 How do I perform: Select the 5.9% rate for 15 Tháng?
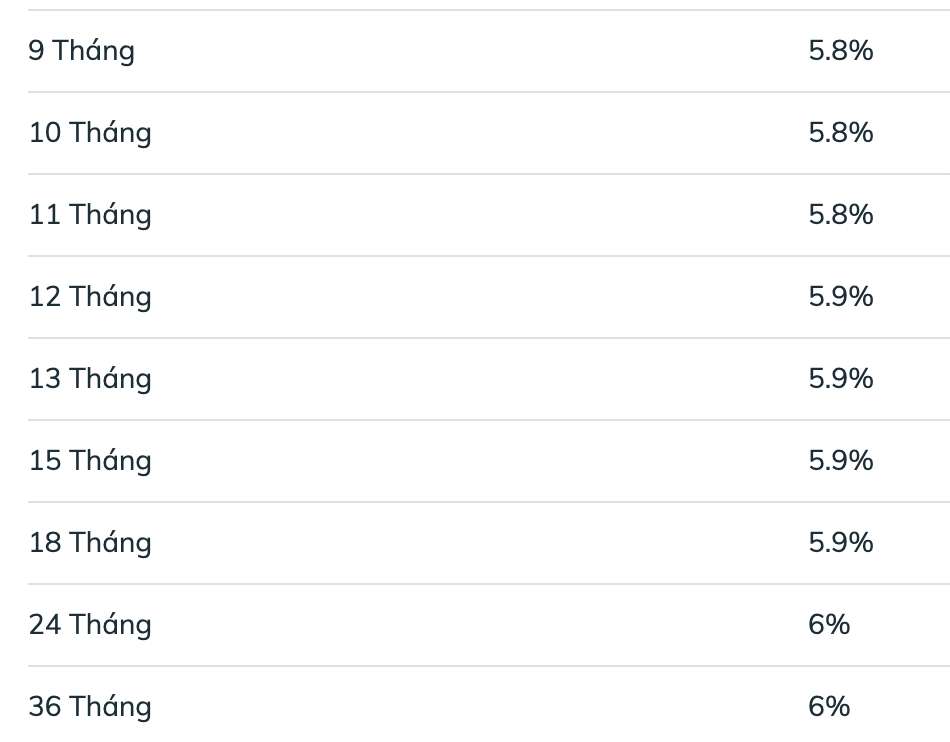coord(840,461)
